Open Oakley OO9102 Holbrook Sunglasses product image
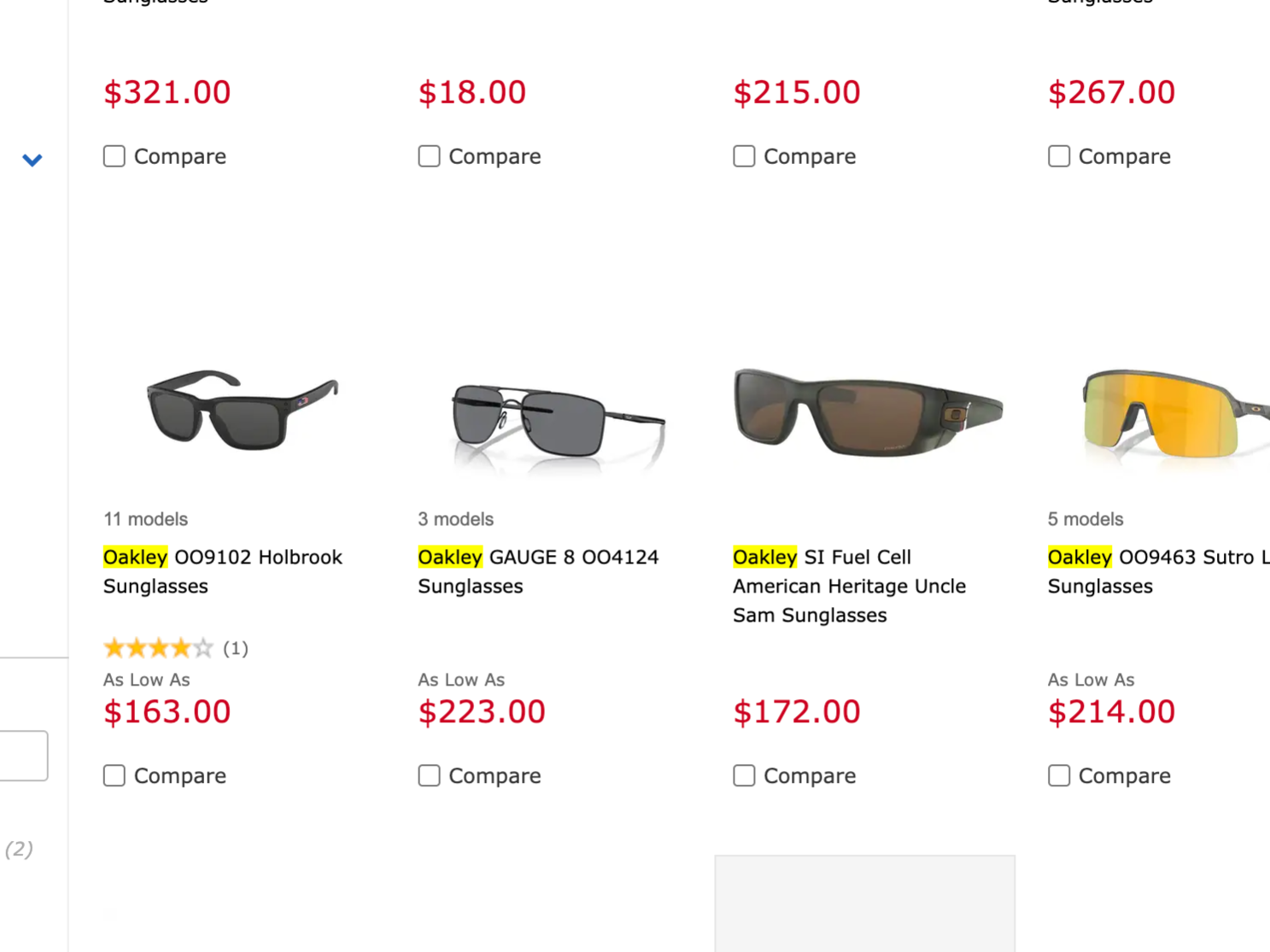The width and height of the screenshot is (1270, 952). (x=243, y=411)
